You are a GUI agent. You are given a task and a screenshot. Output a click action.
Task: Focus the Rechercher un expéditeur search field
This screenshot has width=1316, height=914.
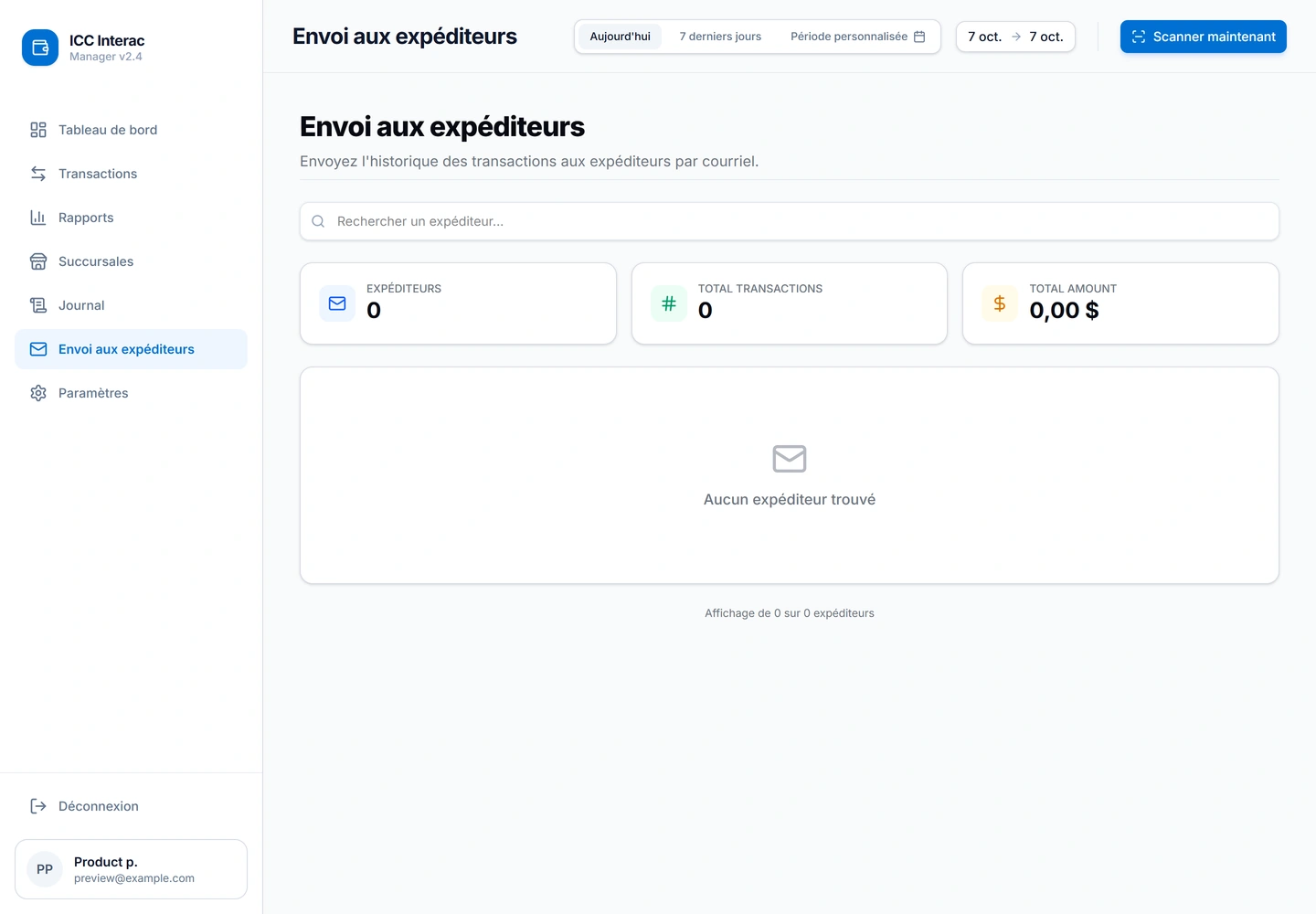(790, 221)
